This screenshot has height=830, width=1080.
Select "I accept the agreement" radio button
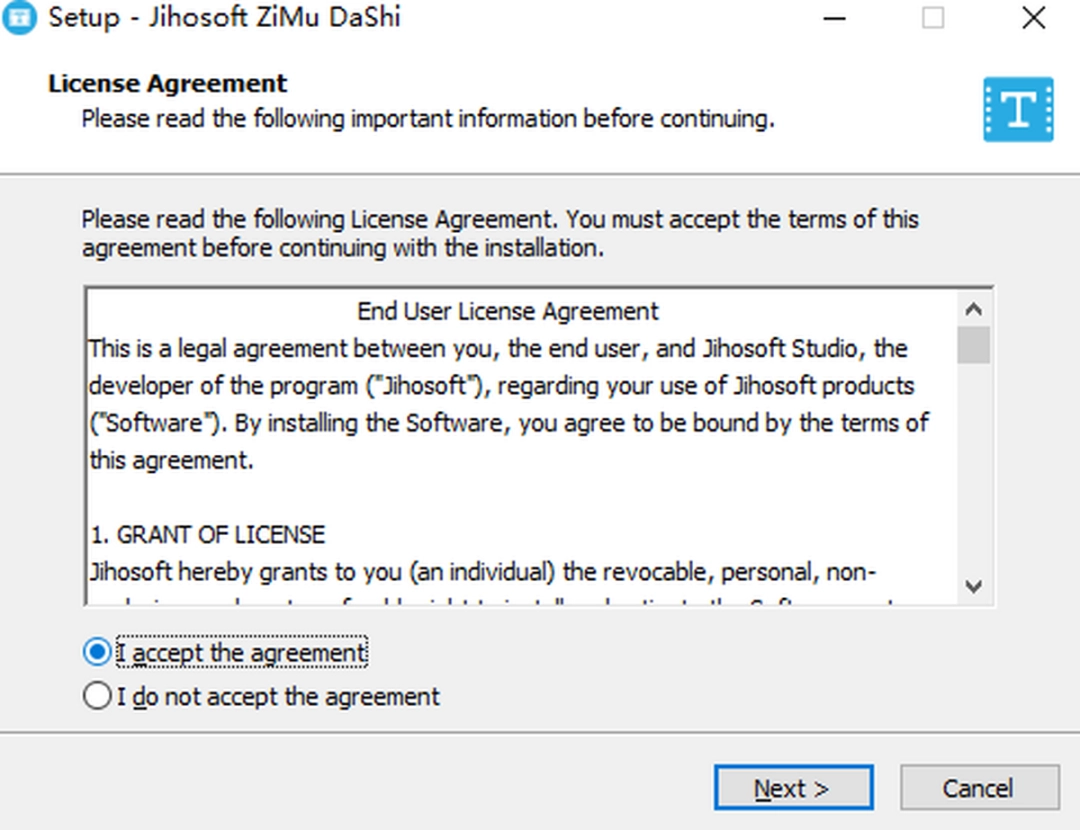tap(97, 653)
